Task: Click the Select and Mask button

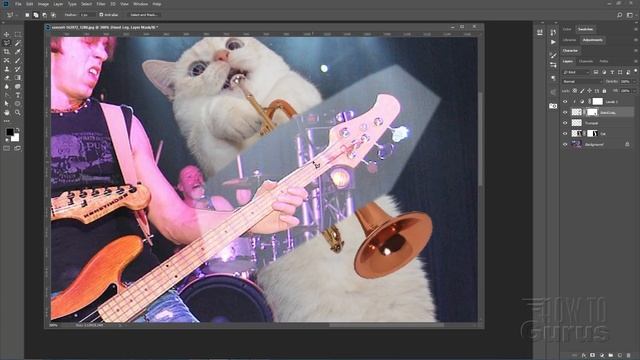Action: coord(144,15)
